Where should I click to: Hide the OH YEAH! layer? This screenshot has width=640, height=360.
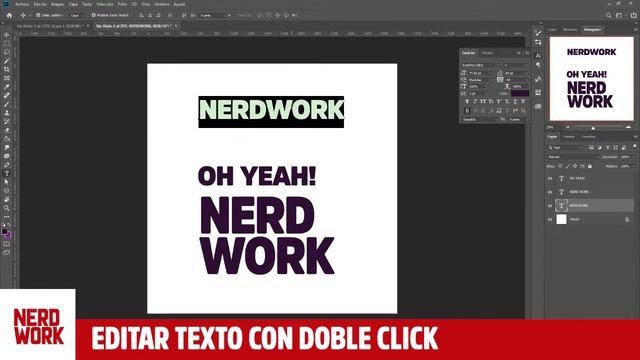click(550, 178)
